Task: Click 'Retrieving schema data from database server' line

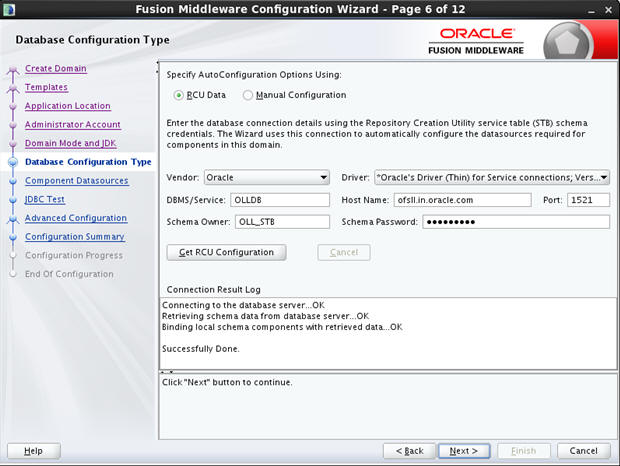Action: pos(265,316)
